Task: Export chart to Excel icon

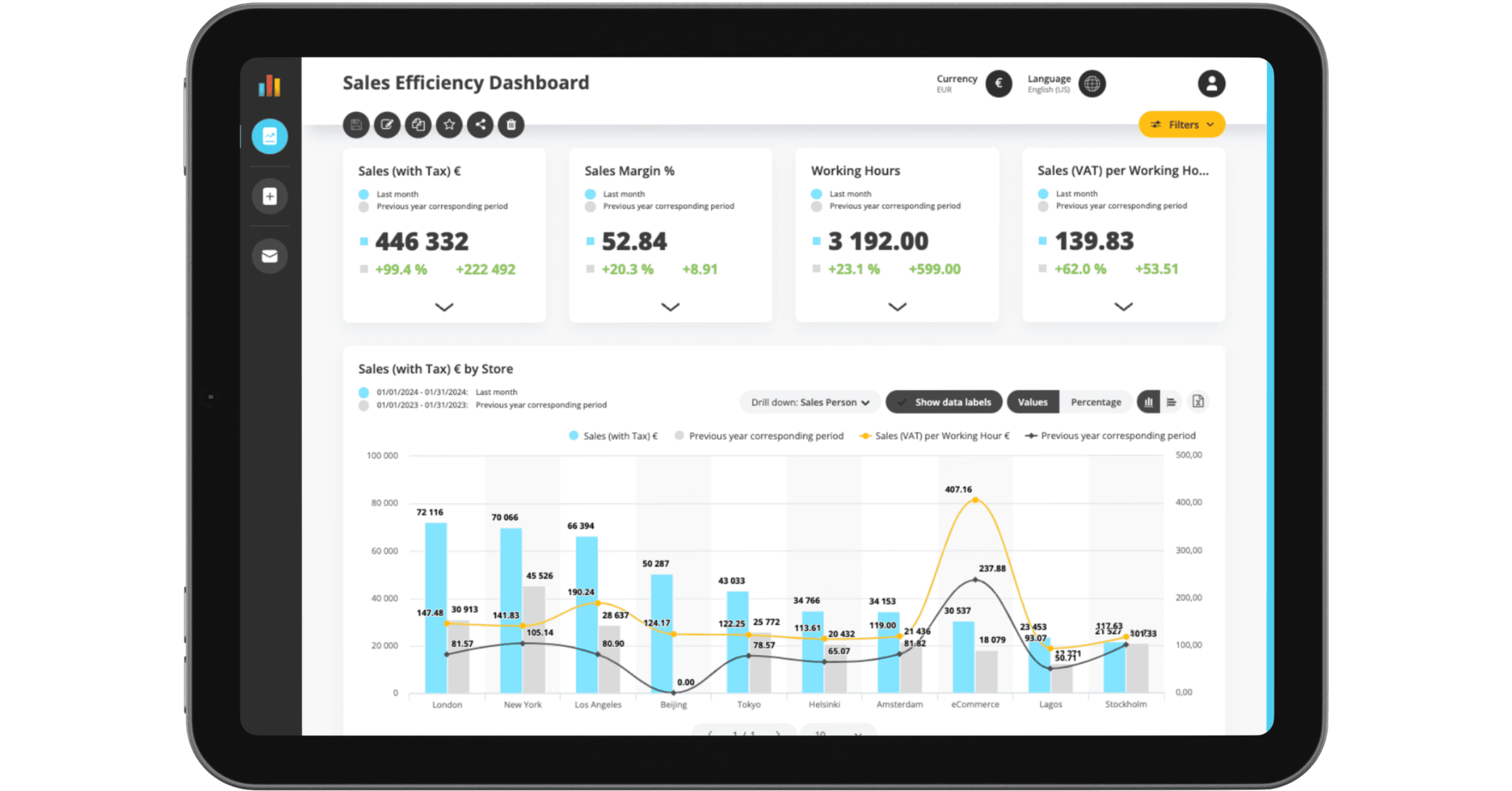Action: [1198, 402]
